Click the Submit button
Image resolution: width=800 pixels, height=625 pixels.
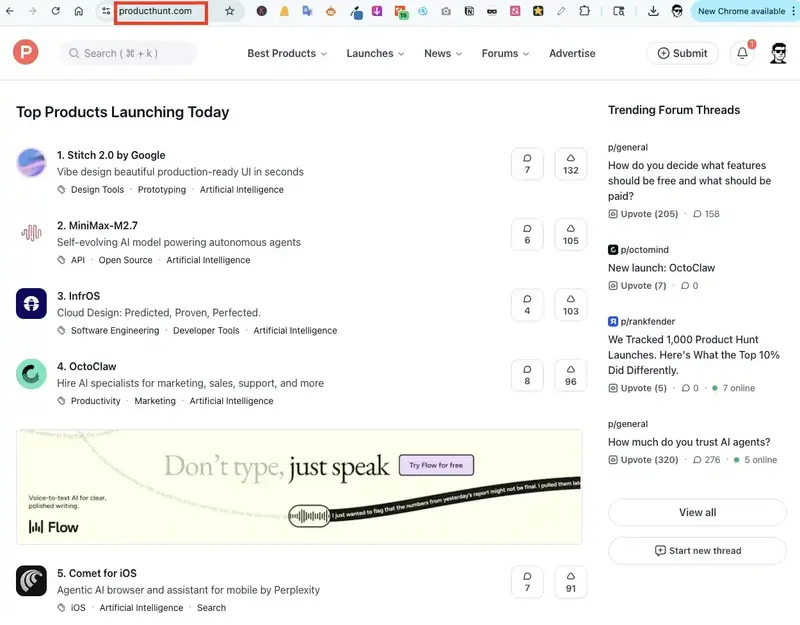pos(682,53)
